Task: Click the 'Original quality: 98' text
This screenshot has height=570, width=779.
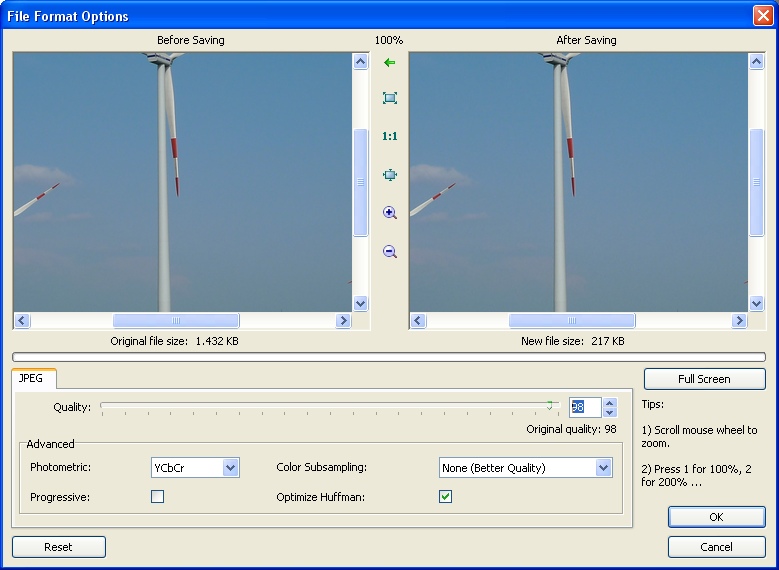Action: [x=571, y=429]
